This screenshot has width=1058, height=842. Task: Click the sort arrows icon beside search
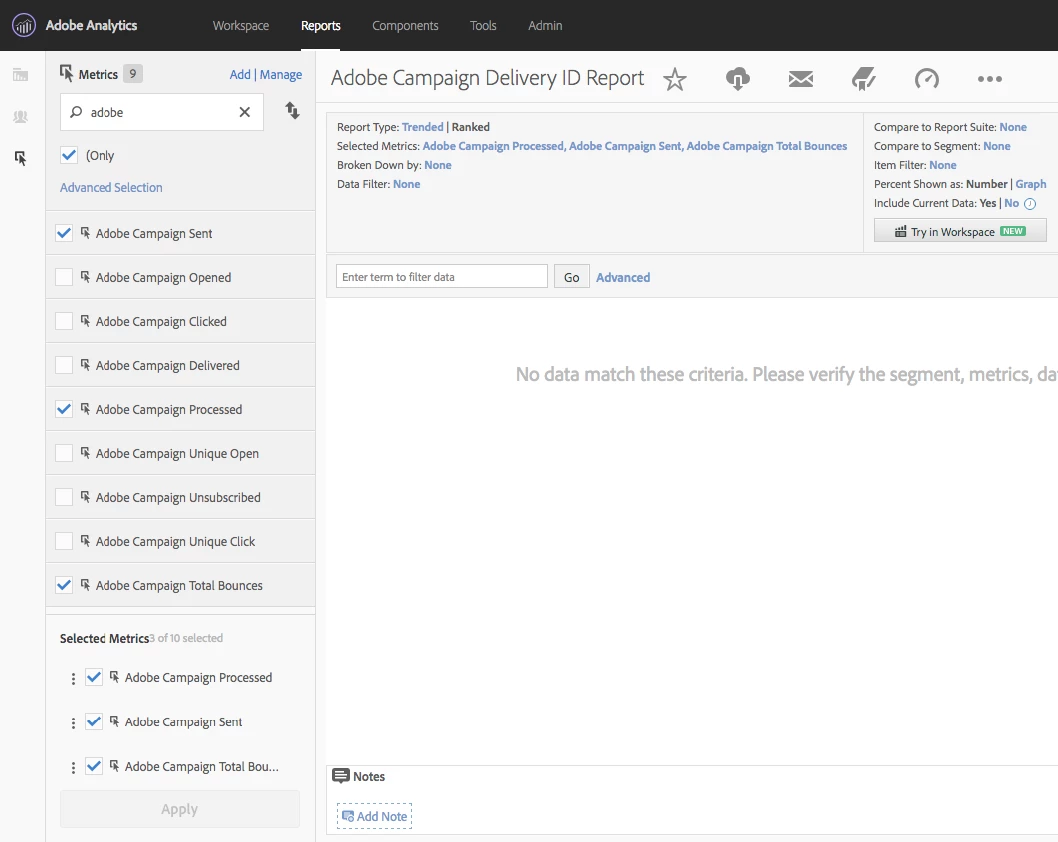point(292,110)
